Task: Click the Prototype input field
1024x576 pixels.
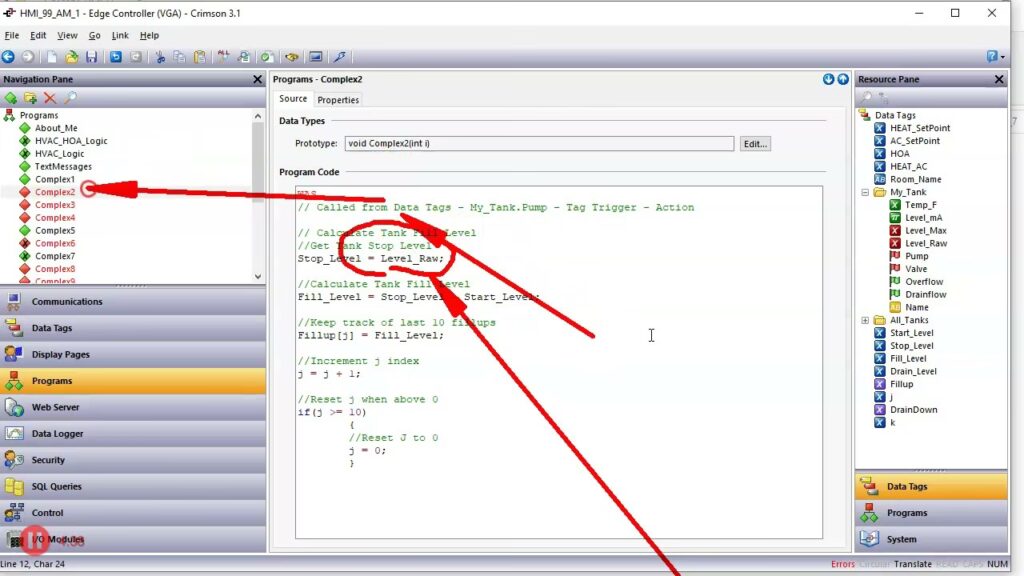Action: 538,144
